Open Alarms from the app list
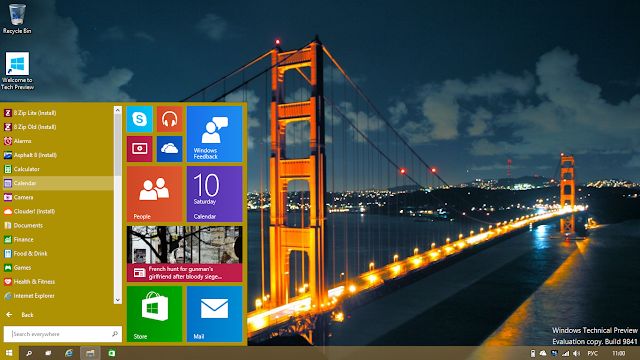Viewport: 640px width, 360px height. (x=57, y=141)
